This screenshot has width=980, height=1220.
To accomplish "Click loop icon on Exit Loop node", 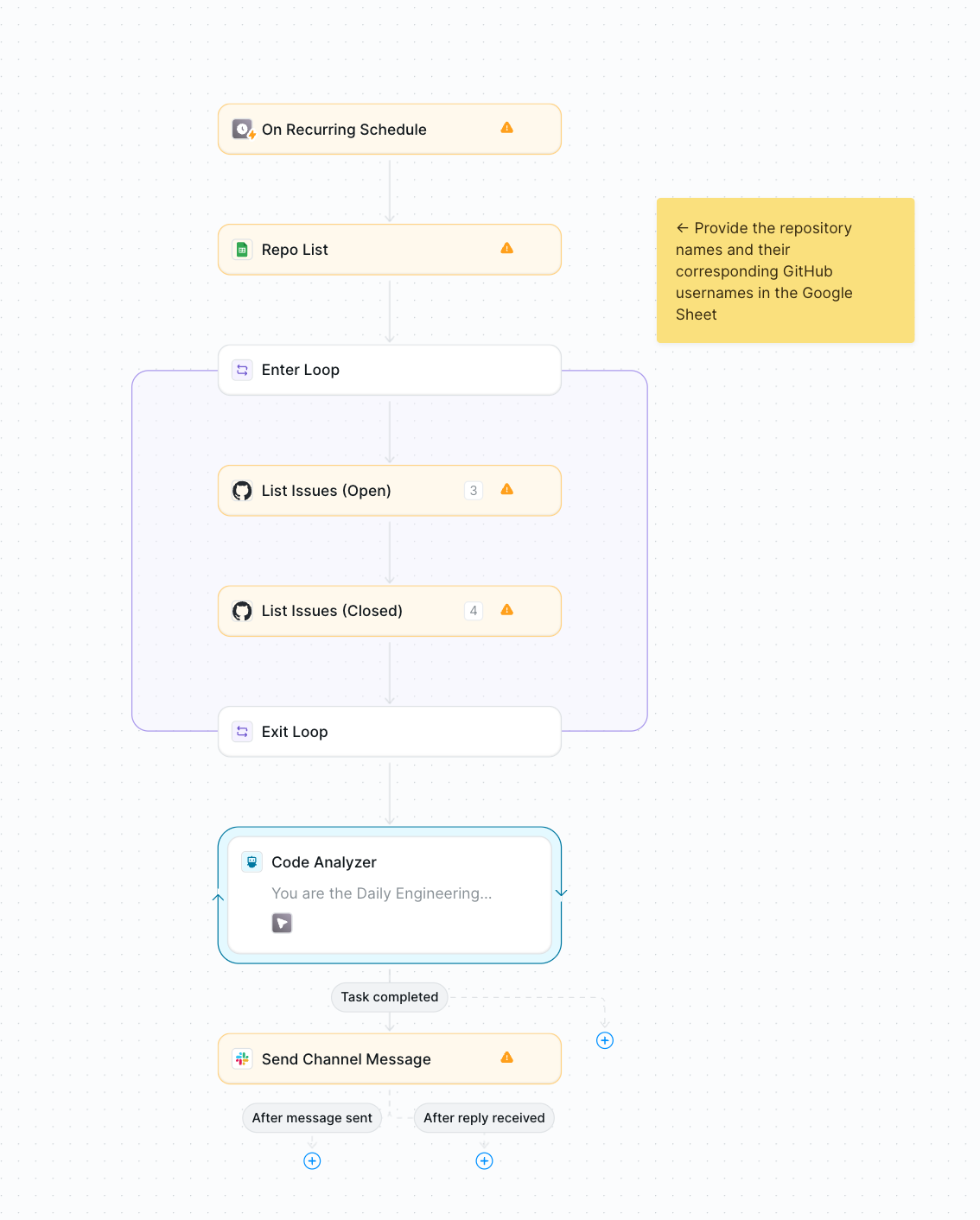I will pos(243,732).
